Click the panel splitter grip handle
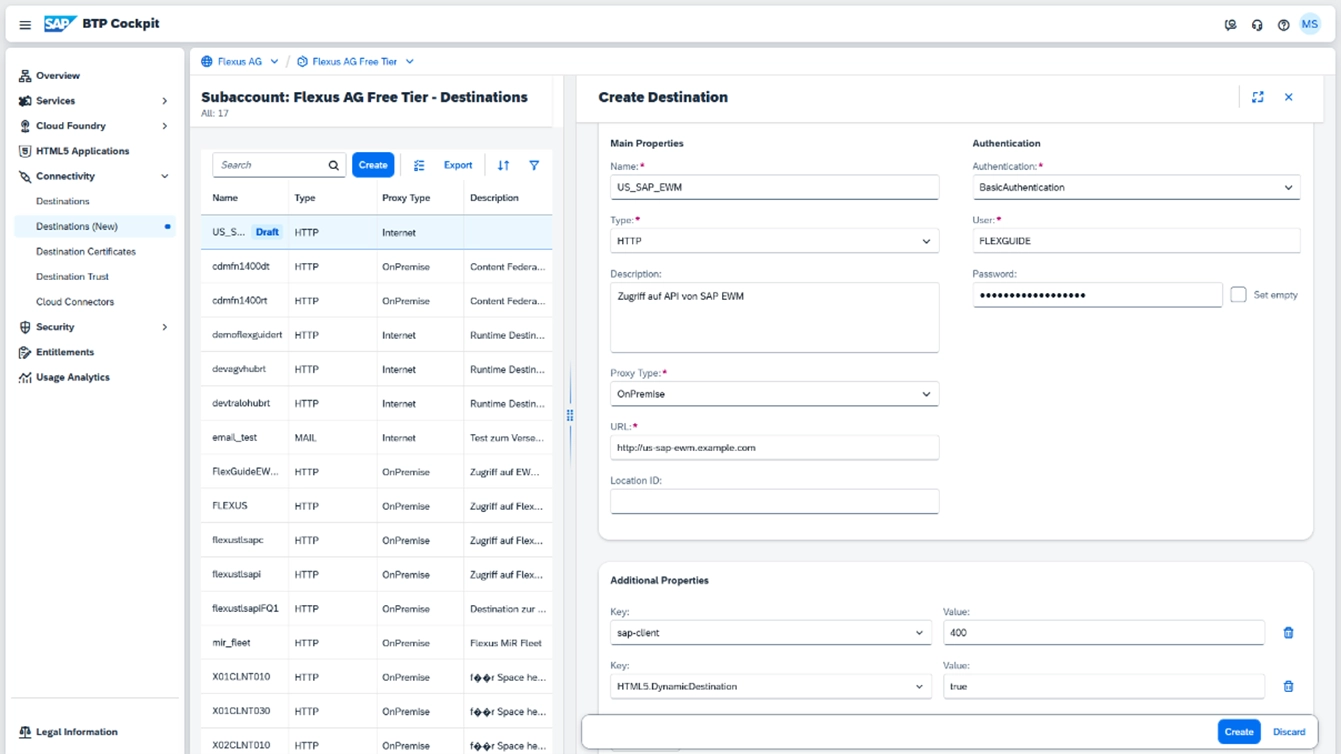This screenshot has width=1341, height=754. point(570,415)
